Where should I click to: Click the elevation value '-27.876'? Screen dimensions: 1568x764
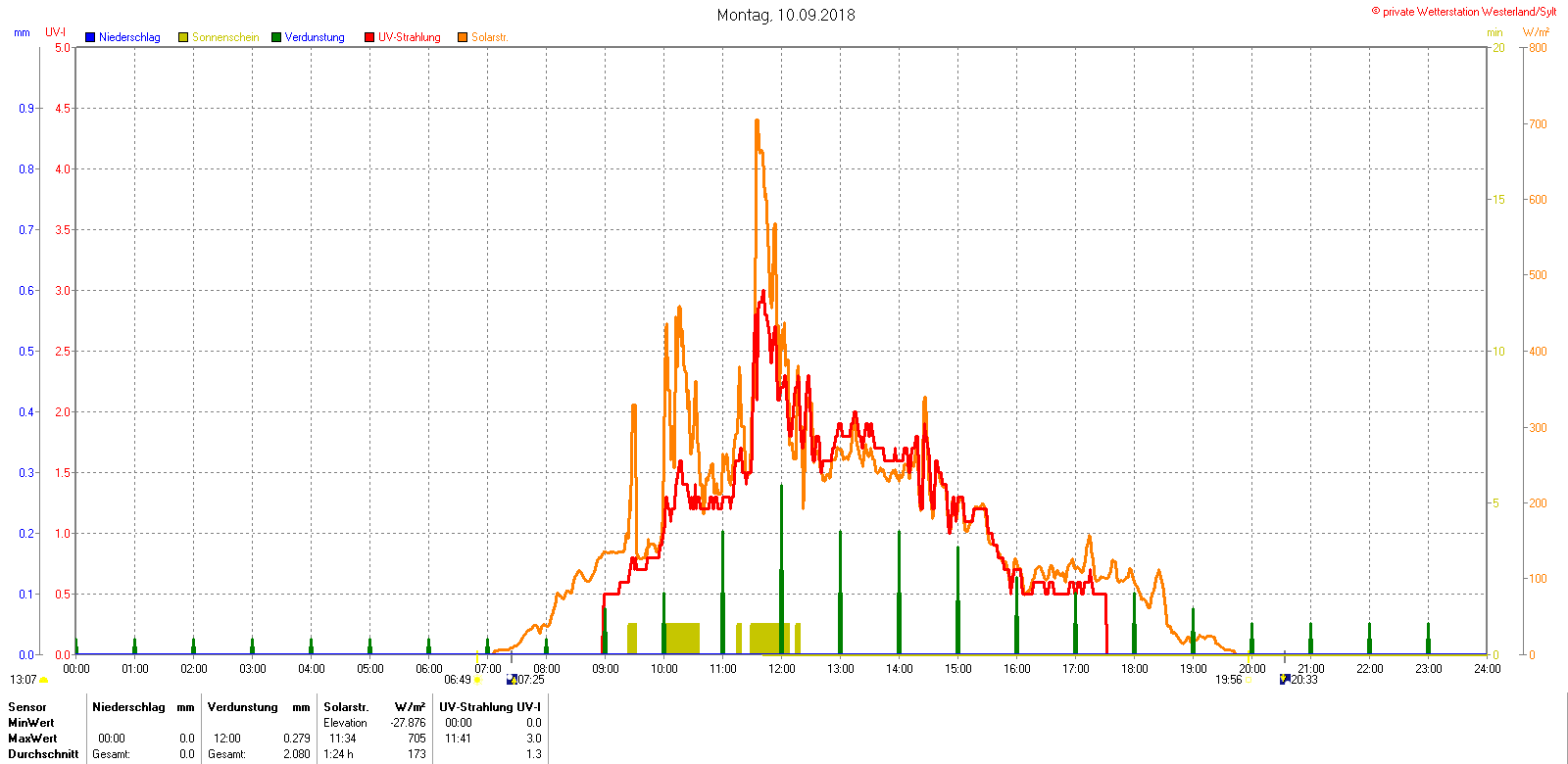pos(408,723)
